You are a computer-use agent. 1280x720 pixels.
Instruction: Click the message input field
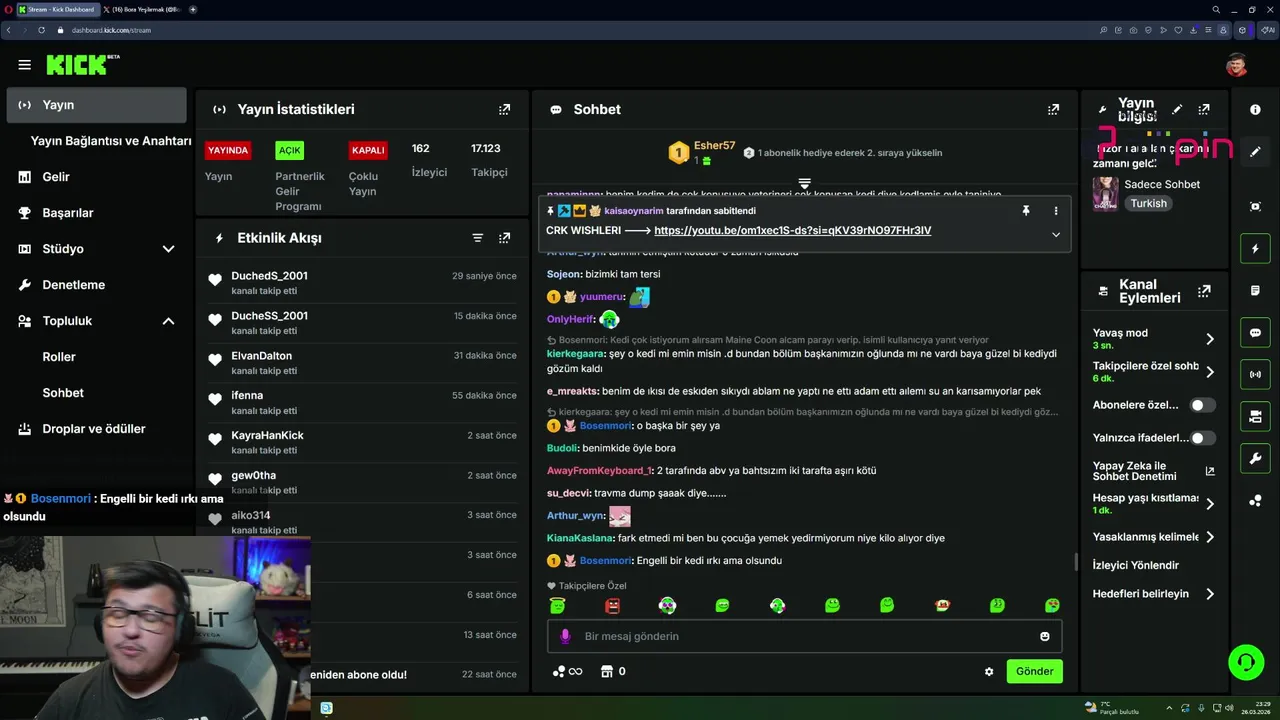coord(804,636)
